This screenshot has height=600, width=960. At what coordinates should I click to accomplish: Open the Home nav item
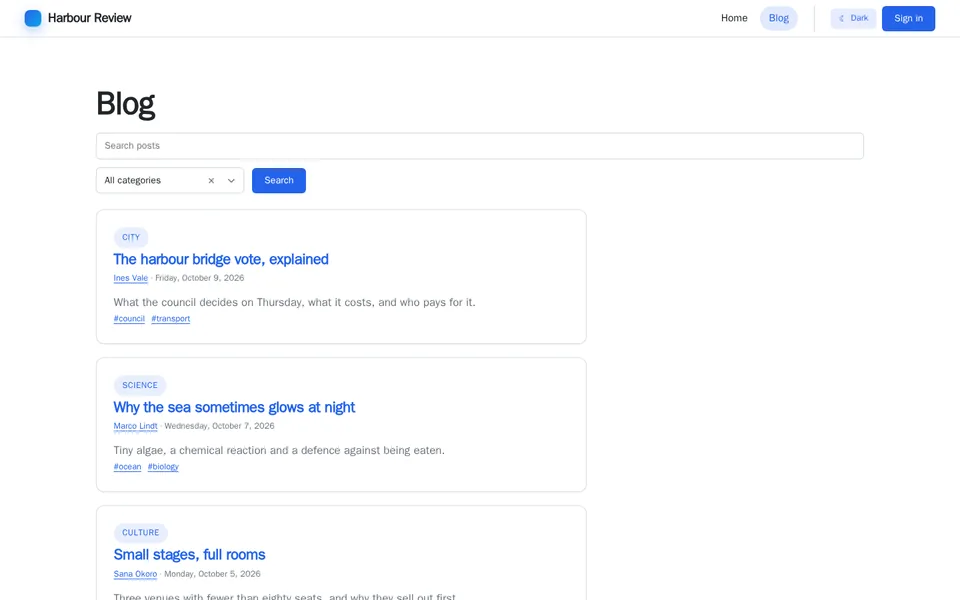(734, 18)
